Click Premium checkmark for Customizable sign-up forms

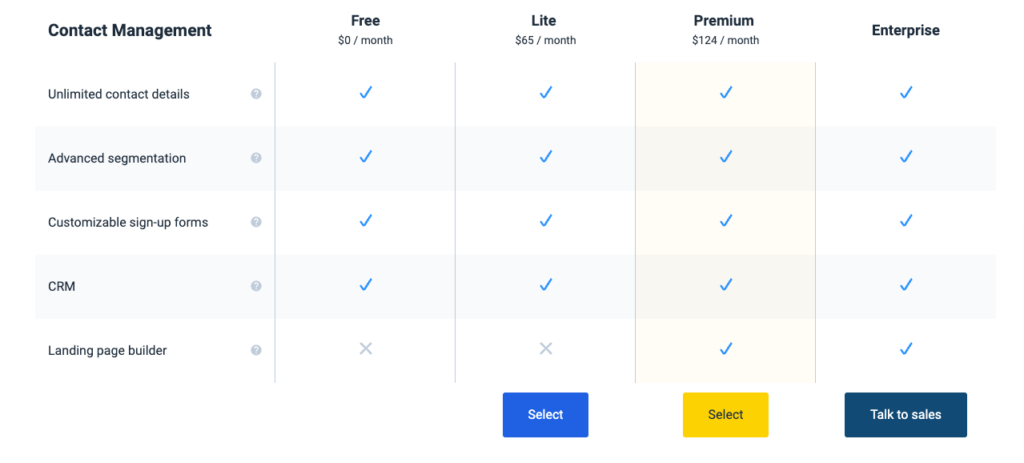pos(726,221)
